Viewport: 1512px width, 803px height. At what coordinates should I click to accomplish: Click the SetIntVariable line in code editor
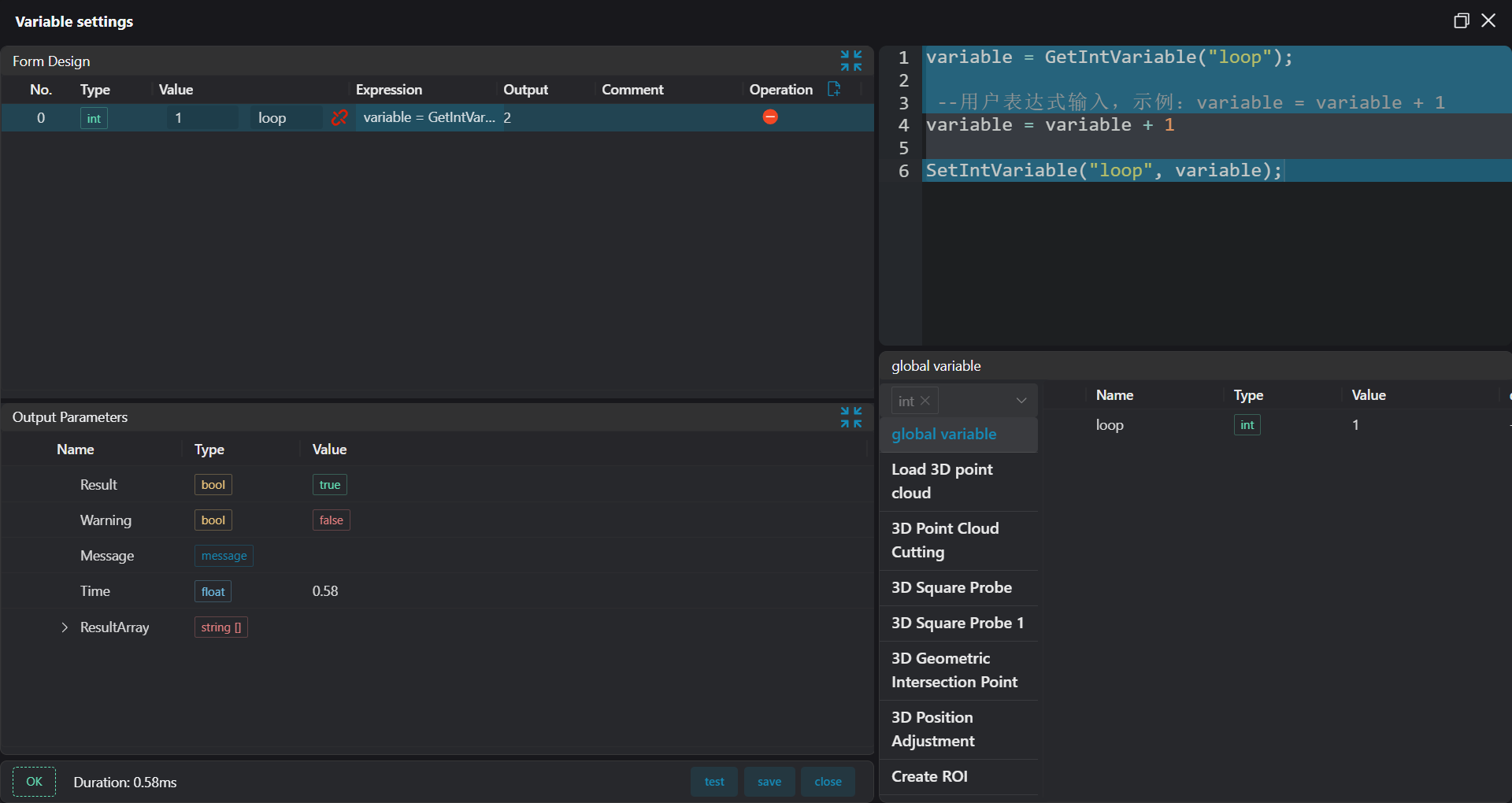tap(1103, 171)
